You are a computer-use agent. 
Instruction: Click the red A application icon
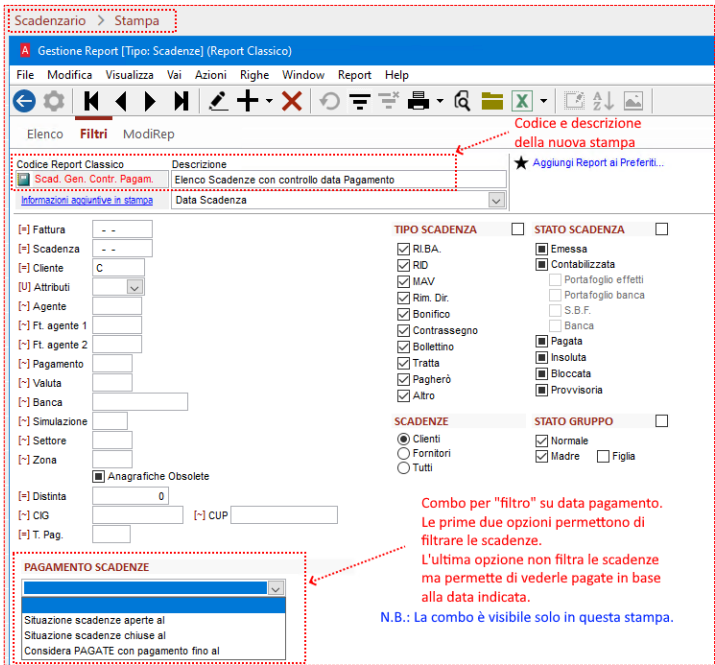pyautogui.click(x=25, y=50)
